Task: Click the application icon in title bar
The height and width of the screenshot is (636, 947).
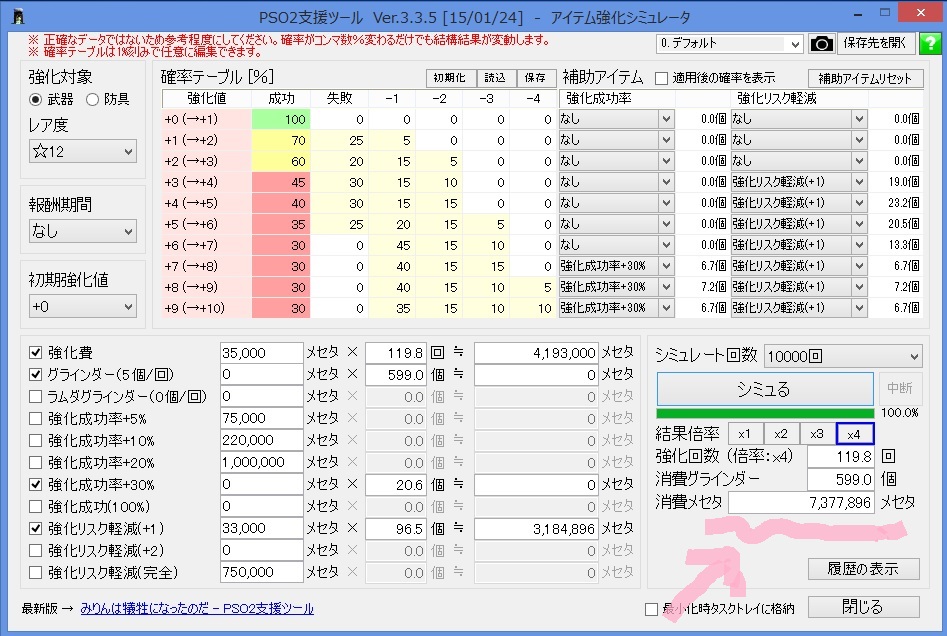Action: pyautogui.click(x=18, y=16)
